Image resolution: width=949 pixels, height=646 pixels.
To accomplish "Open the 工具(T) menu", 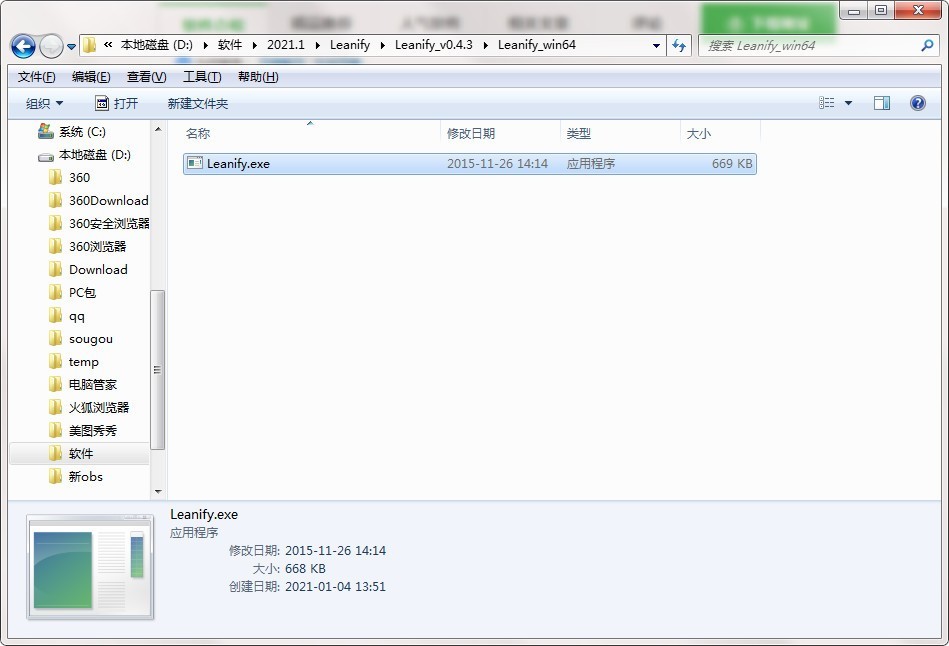I will 201,77.
